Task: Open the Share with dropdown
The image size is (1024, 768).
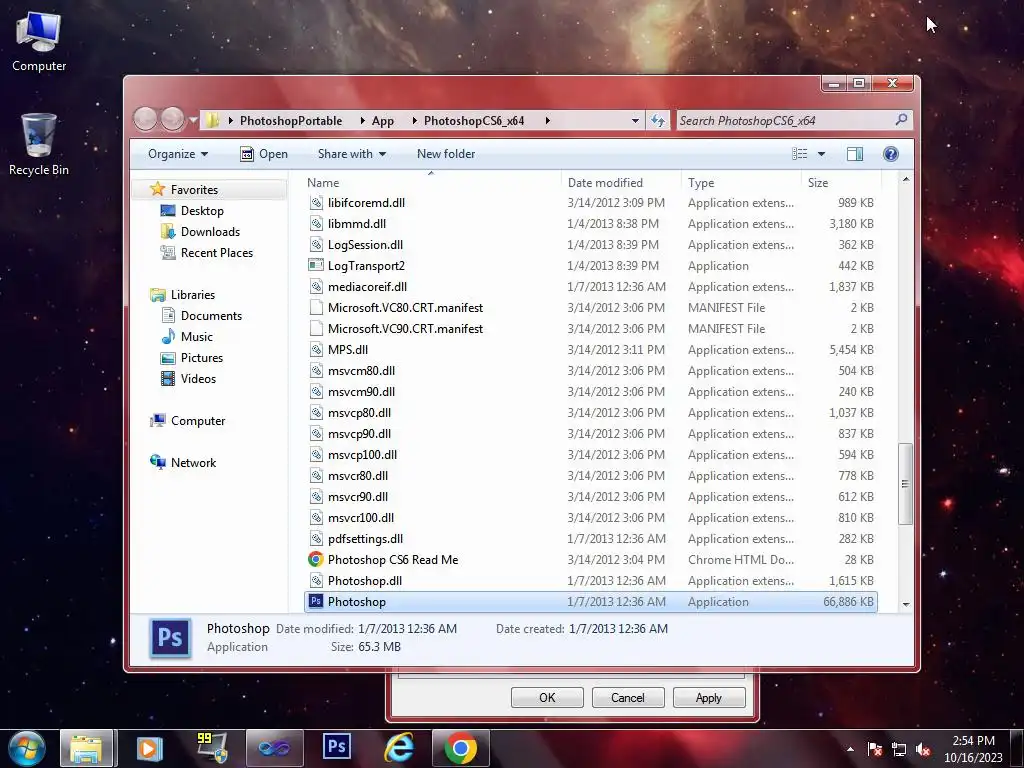Action: [351, 153]
